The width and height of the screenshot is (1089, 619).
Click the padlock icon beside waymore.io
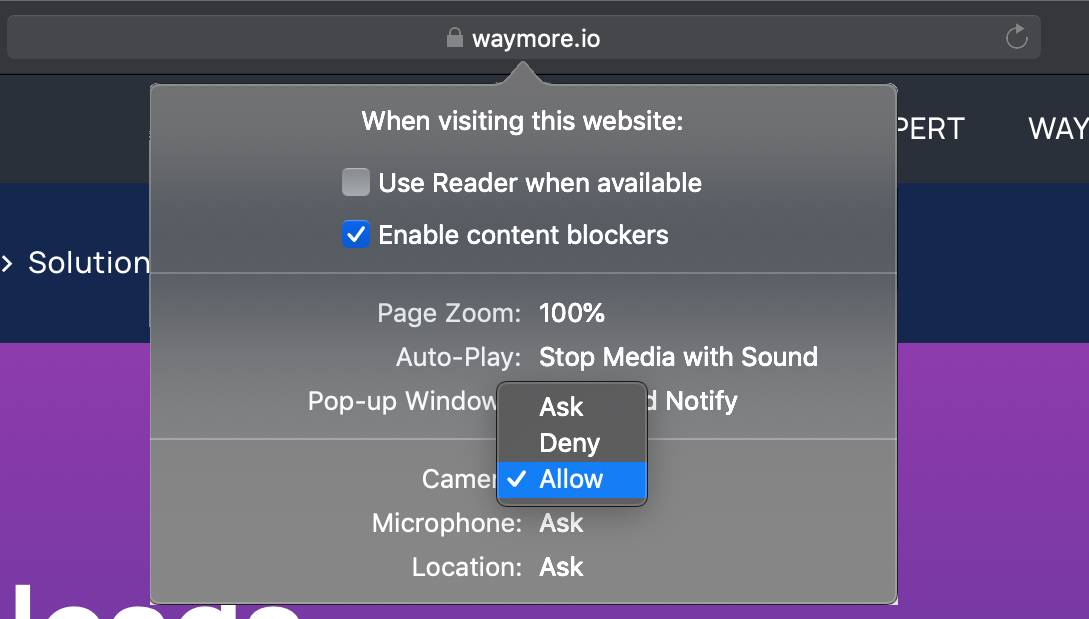point(455,38)
